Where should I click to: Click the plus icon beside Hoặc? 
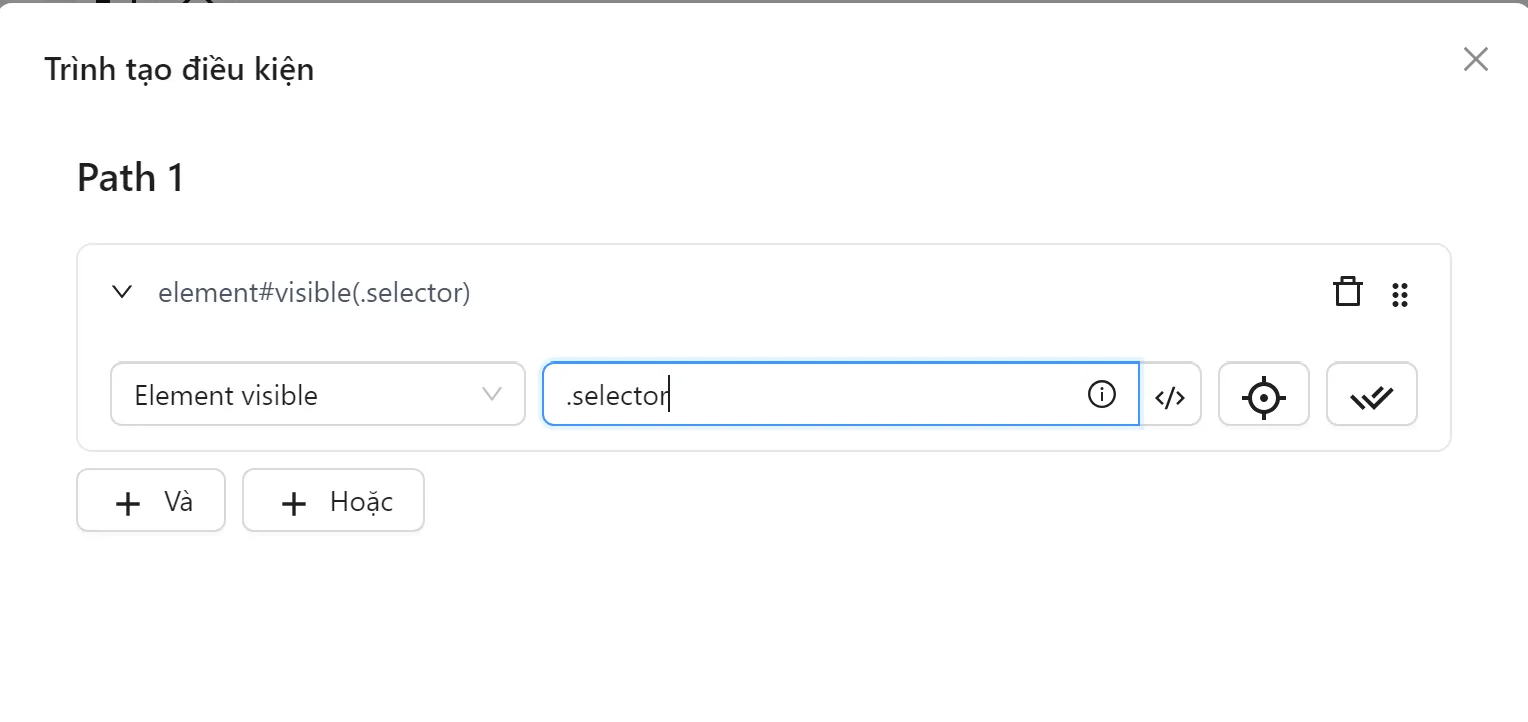point(293,503)
